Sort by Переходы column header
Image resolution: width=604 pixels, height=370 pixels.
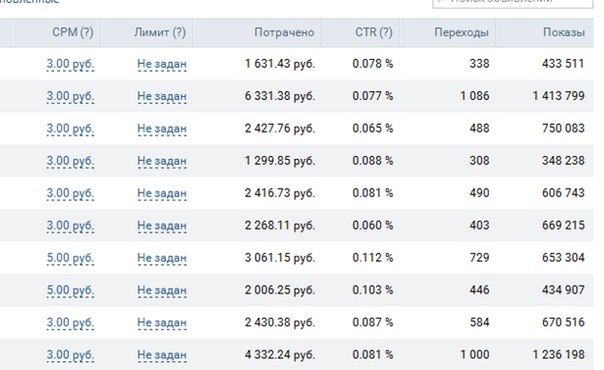click(x=461, y=32)
